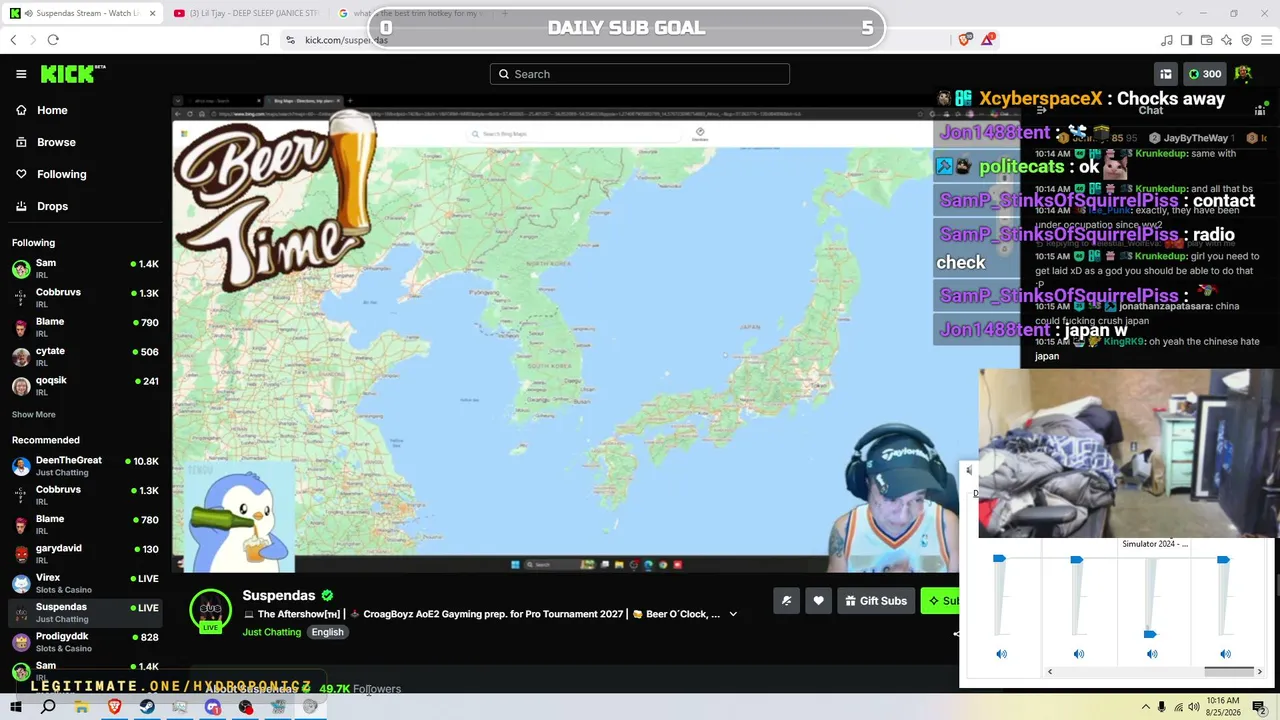Open DeenTheGreat's channel in Recommended
The image size is (1280, 720).
click(85, 466)
